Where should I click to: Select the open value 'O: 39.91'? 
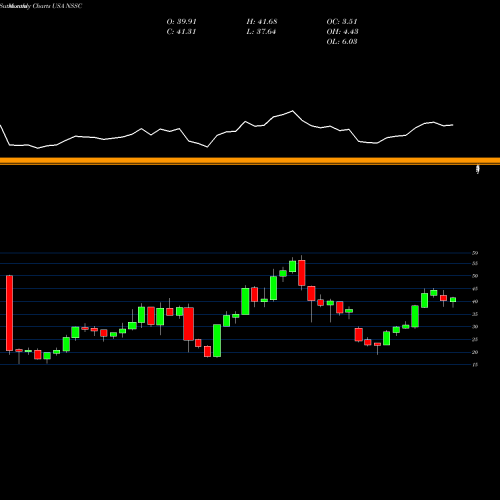tap(181, 22)
